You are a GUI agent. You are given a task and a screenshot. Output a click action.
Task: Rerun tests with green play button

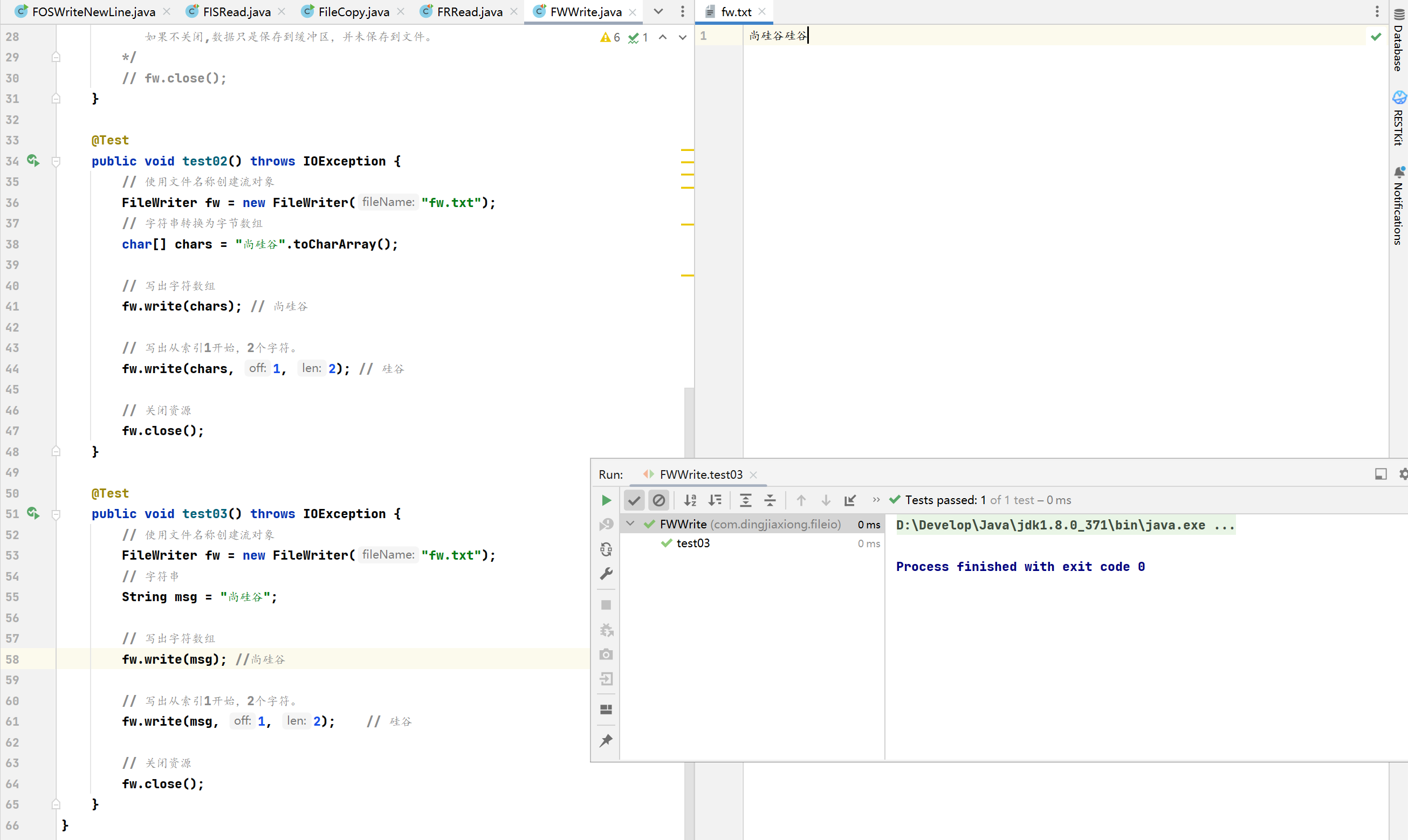(x=606, y=500)
